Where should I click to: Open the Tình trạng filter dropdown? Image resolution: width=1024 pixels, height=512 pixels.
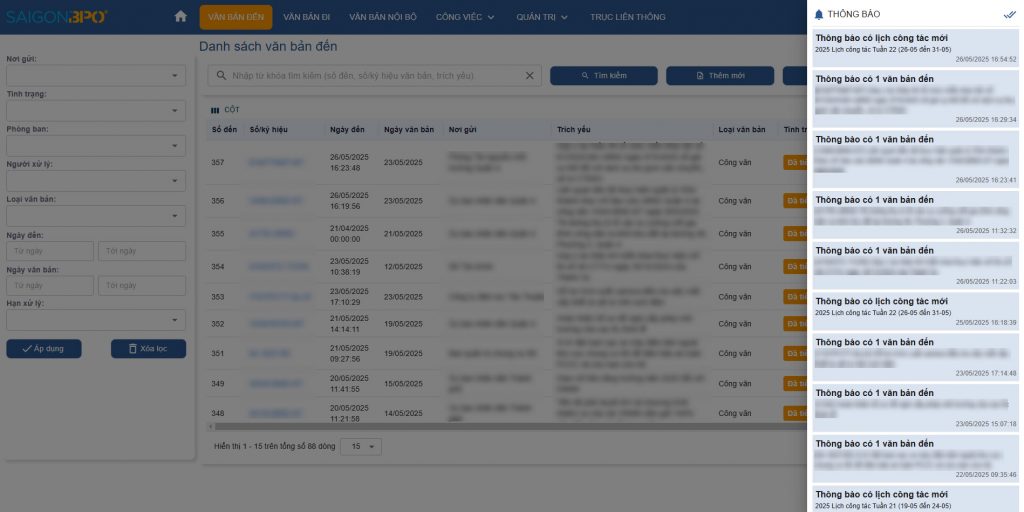(x=96, y=111)
